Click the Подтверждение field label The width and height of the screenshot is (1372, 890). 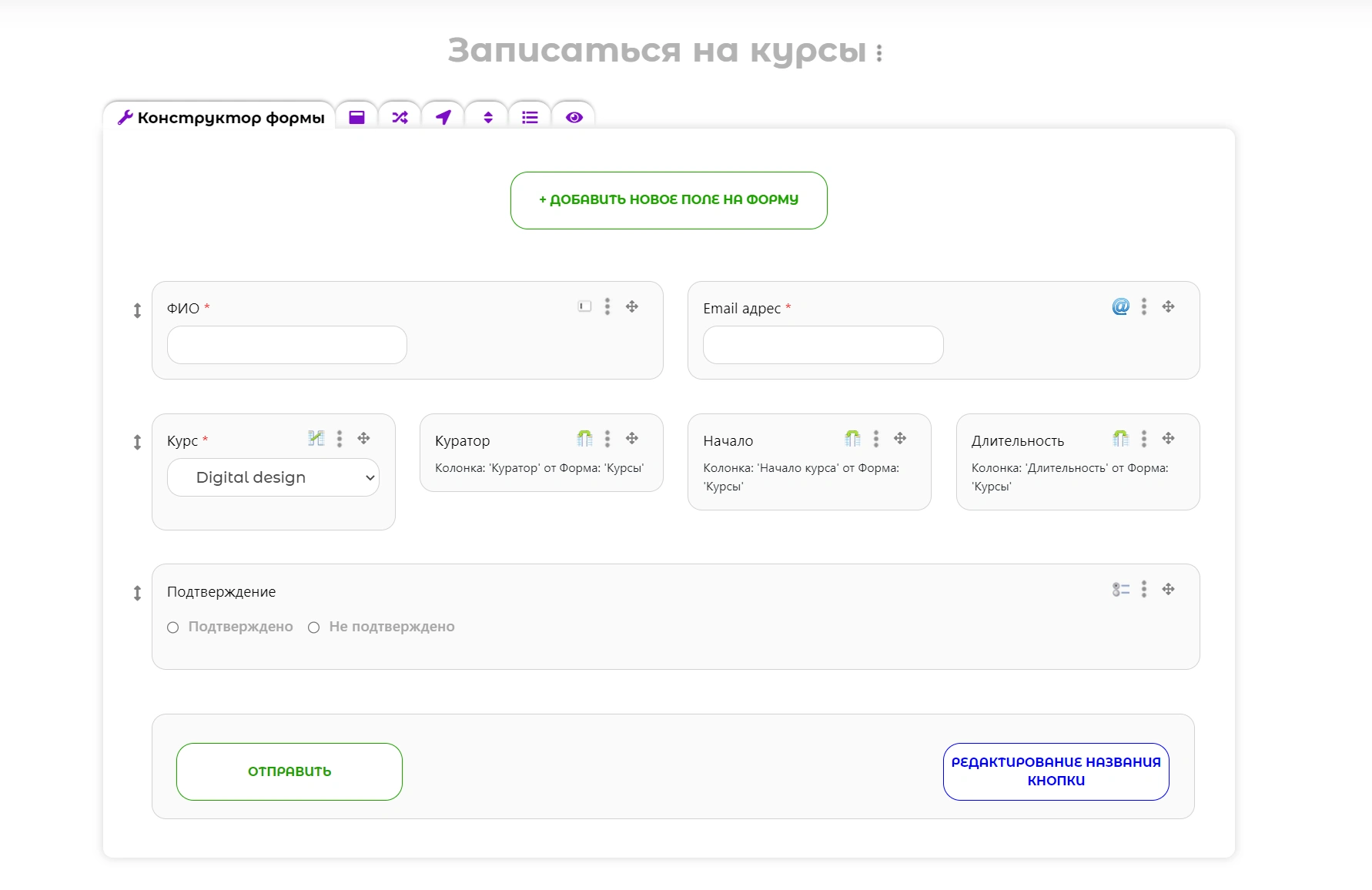(221, 592)
